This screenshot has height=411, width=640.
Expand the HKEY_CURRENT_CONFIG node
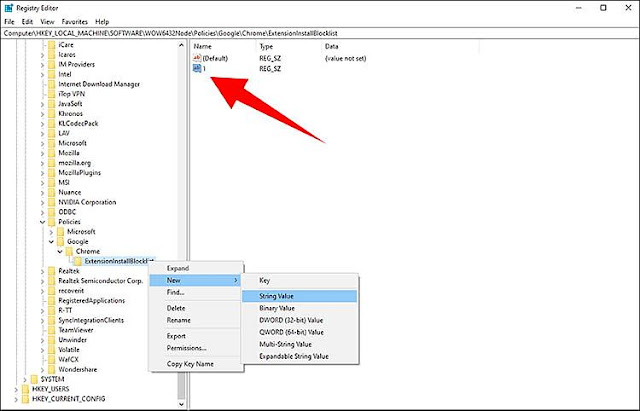(16, 398)
